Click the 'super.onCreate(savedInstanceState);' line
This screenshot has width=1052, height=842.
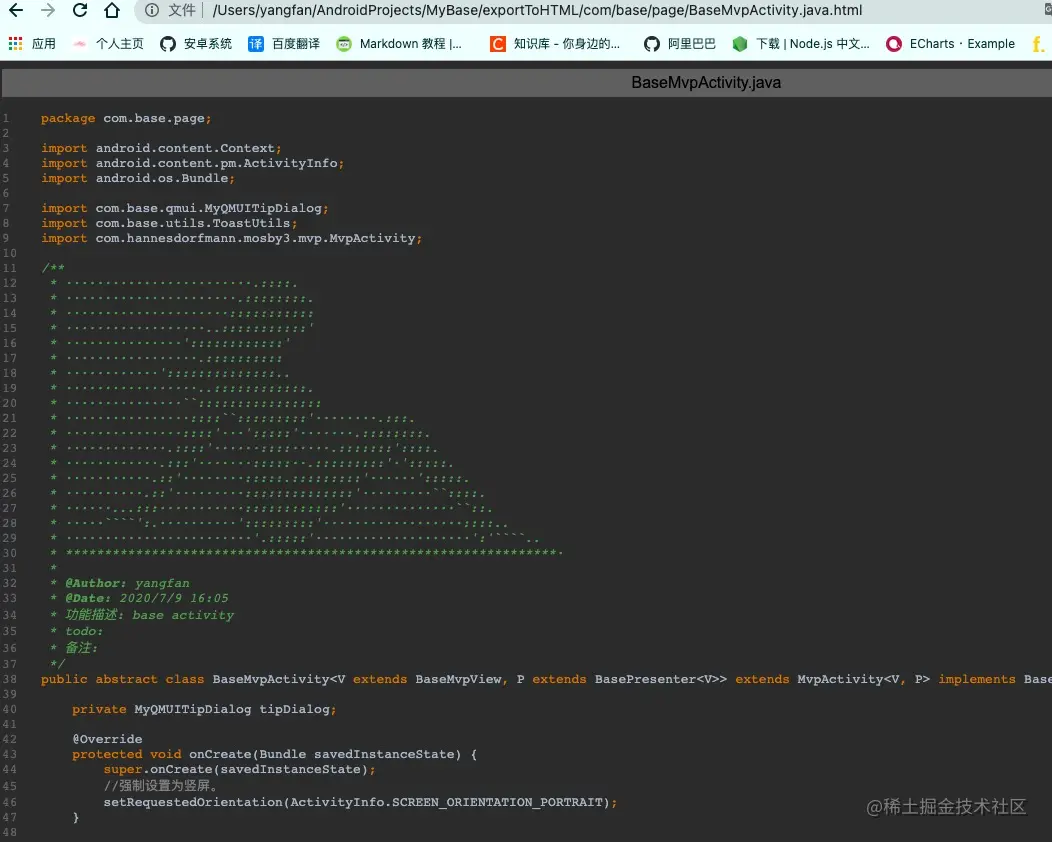240,769
